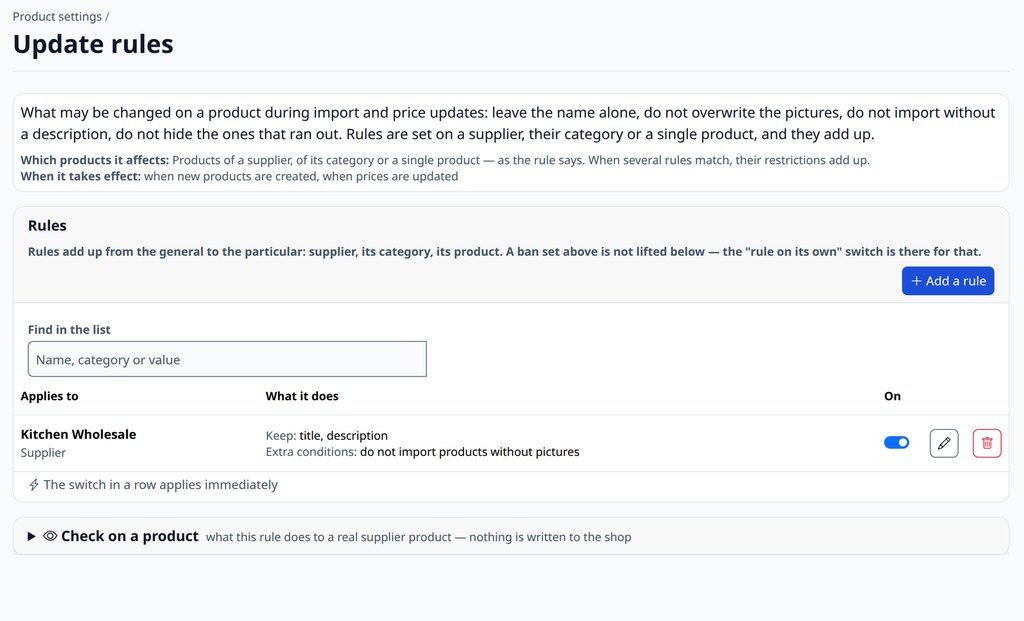Delete the Kitchen Wholesale rule with the trash icon

(987, 443)
